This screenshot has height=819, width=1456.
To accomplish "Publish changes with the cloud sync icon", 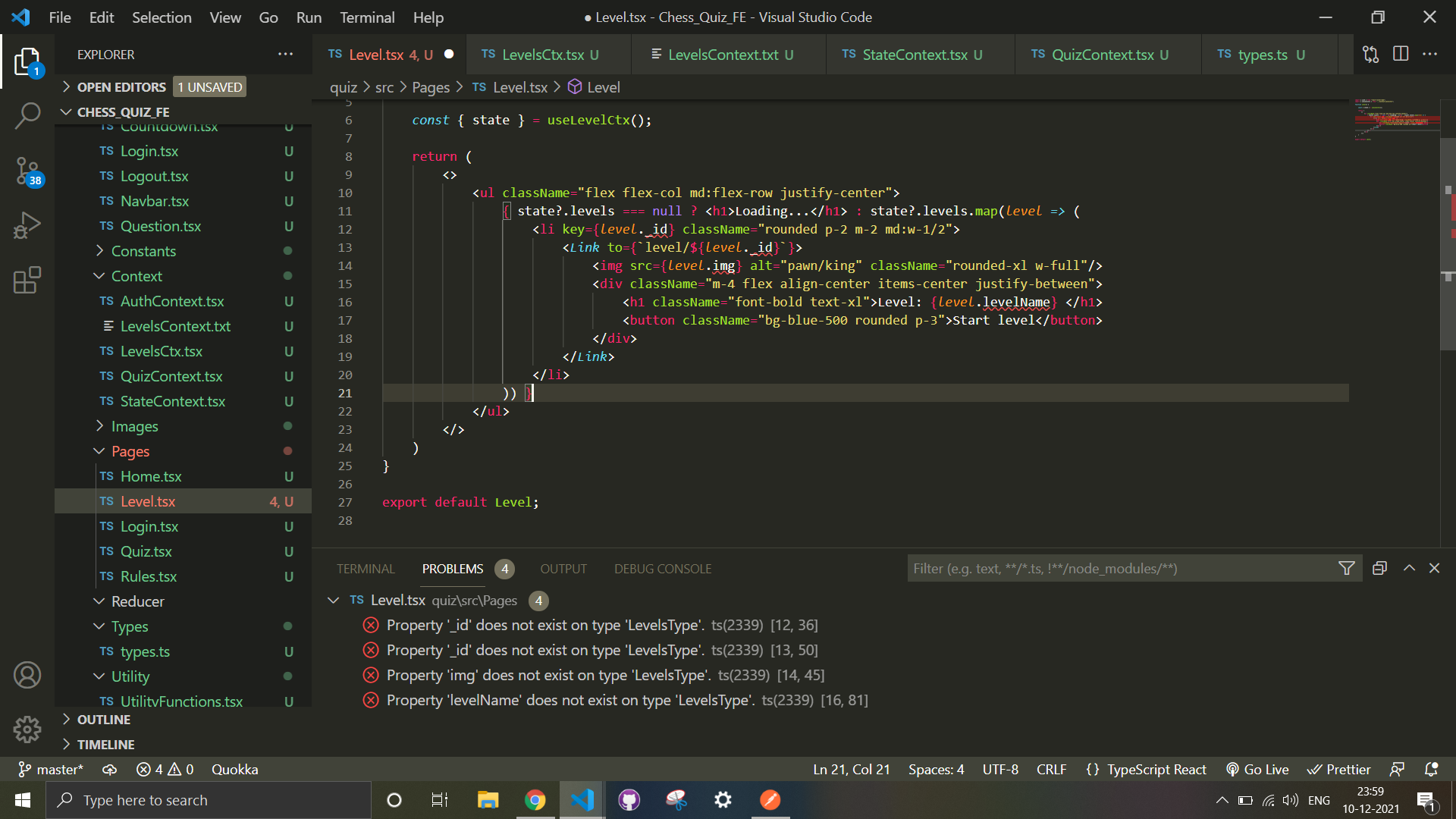I will (x=110, y=769).
